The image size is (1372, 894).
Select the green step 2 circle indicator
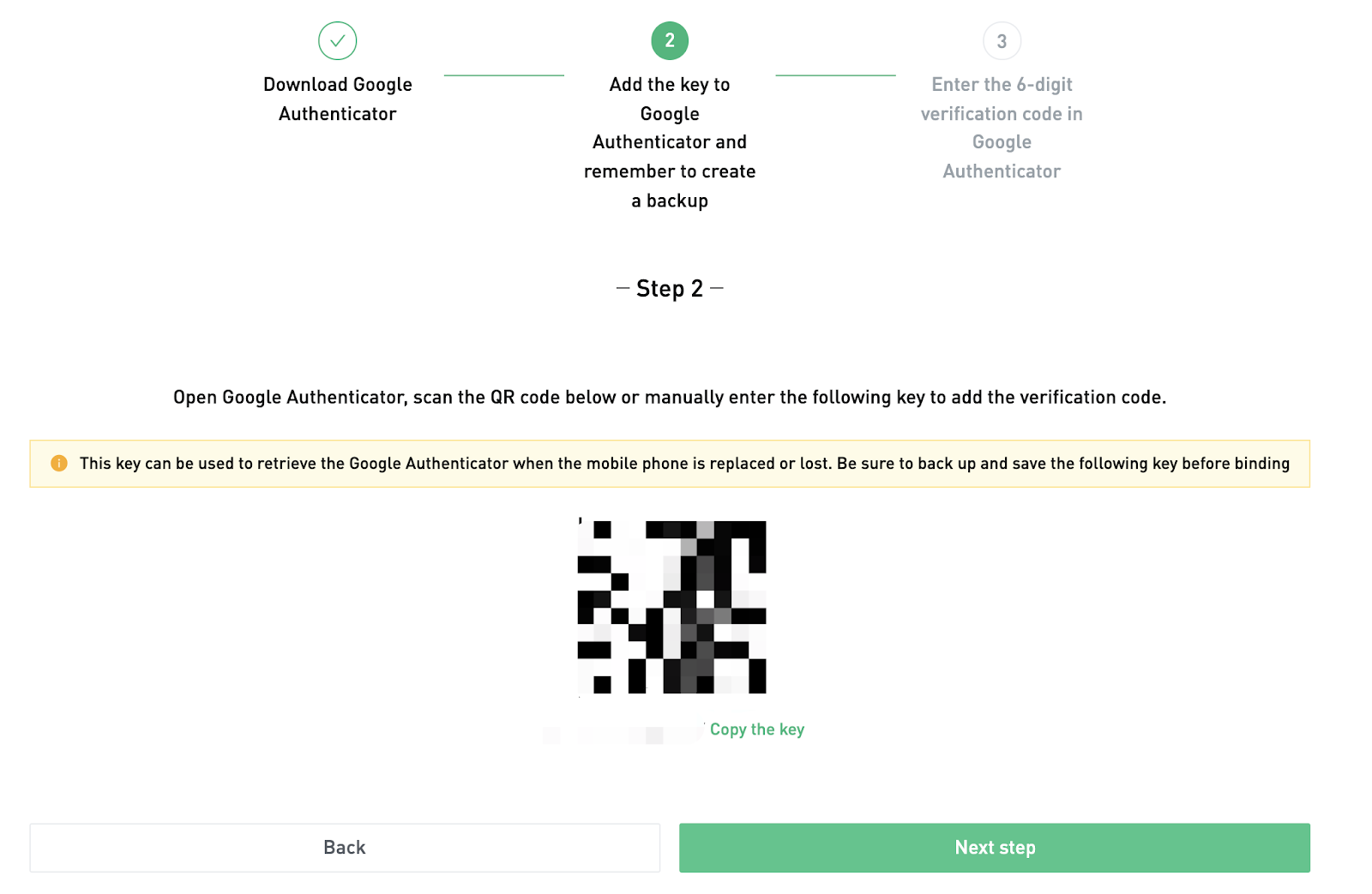click(x=670, y=39)
